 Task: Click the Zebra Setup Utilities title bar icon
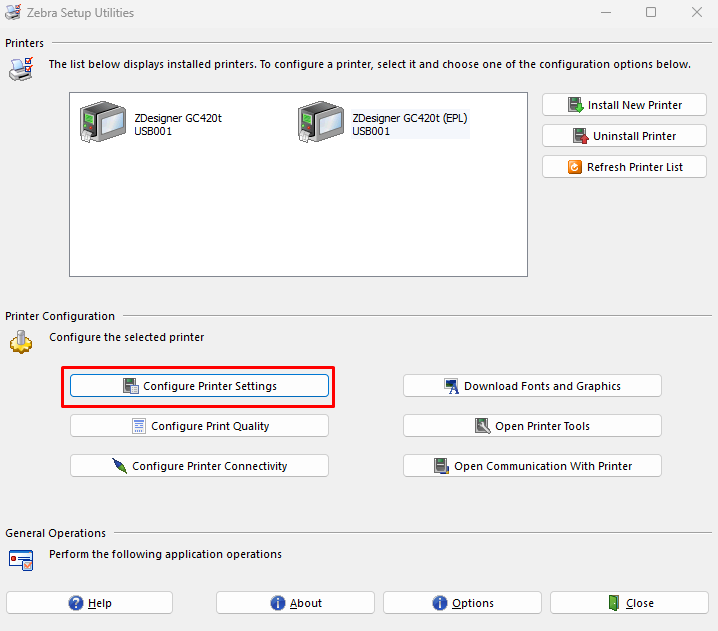pyautogui.click(x=13, y=12)
